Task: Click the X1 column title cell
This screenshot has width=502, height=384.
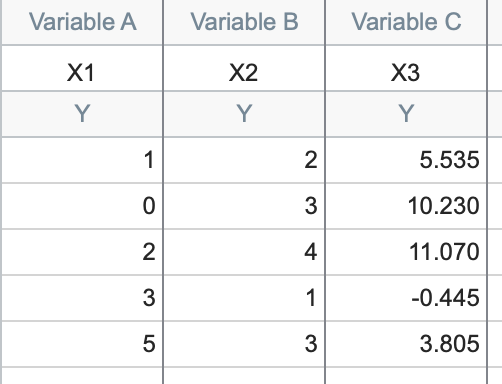Action: [x=82, y=68]
